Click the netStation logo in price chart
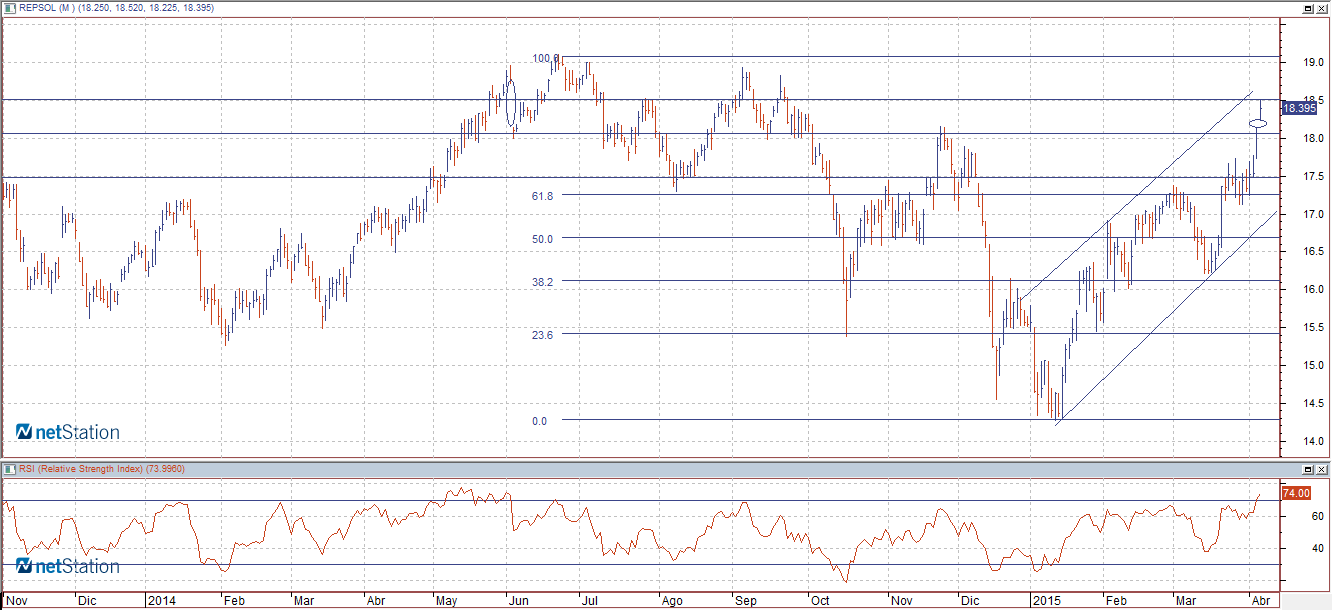The width and height of the screenshot is (1332, 610). 68,432
